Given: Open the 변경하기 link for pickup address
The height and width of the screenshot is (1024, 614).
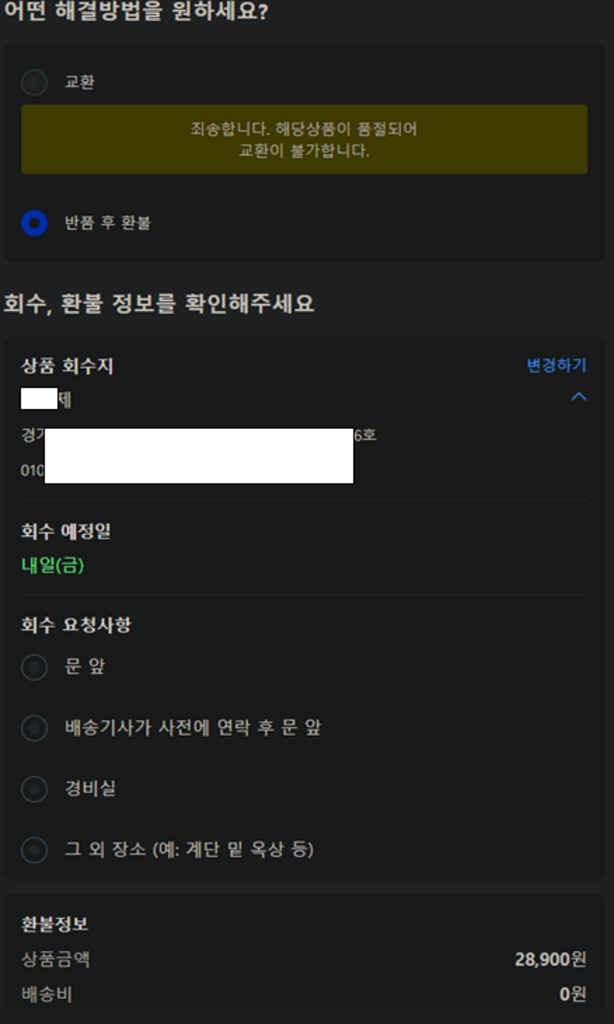Looking at the screenshot, I should [x=557, y=365].
